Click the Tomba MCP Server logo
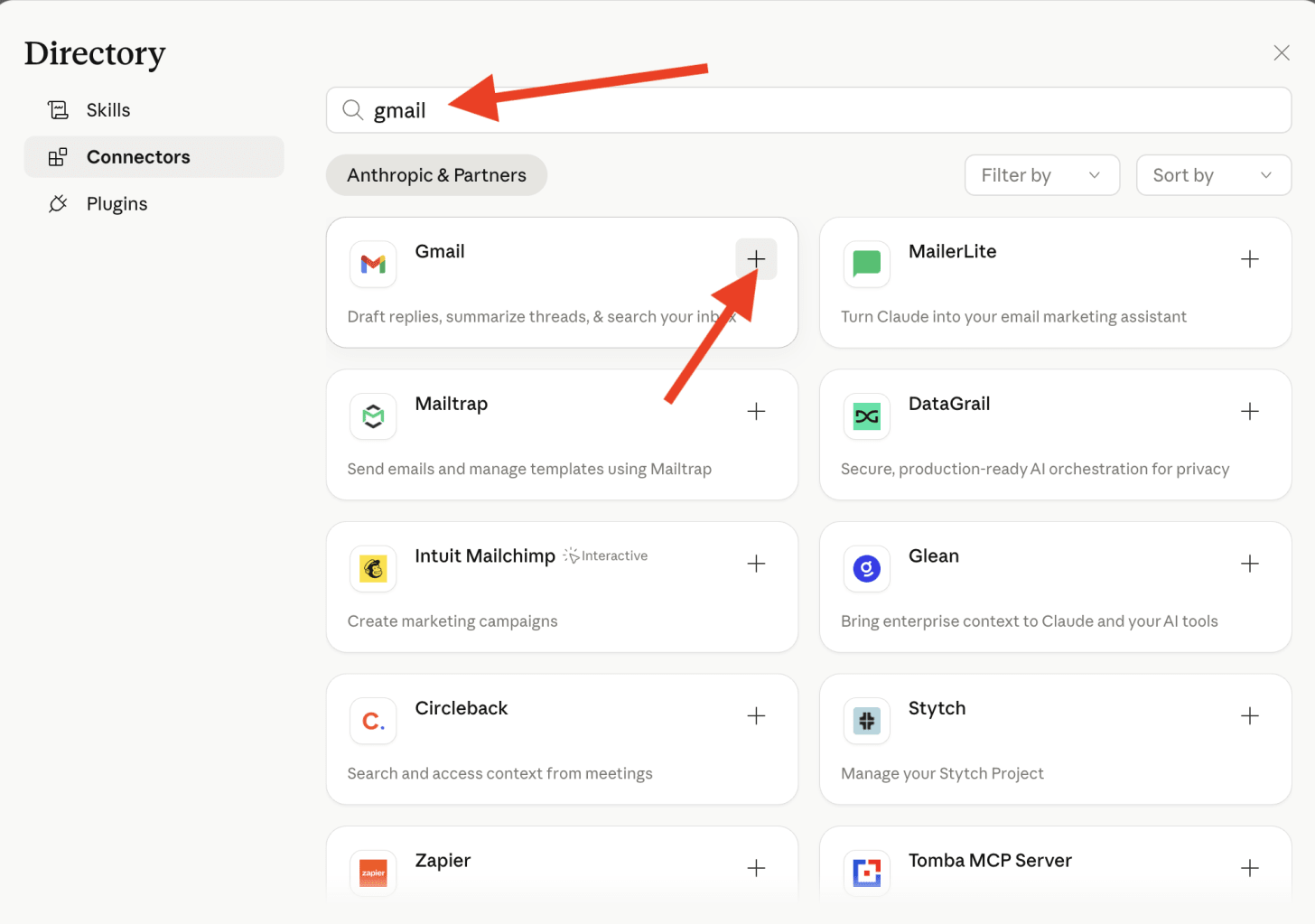Screen dimensions: 1315x924 pyautogui.click(x=866, y=873)
